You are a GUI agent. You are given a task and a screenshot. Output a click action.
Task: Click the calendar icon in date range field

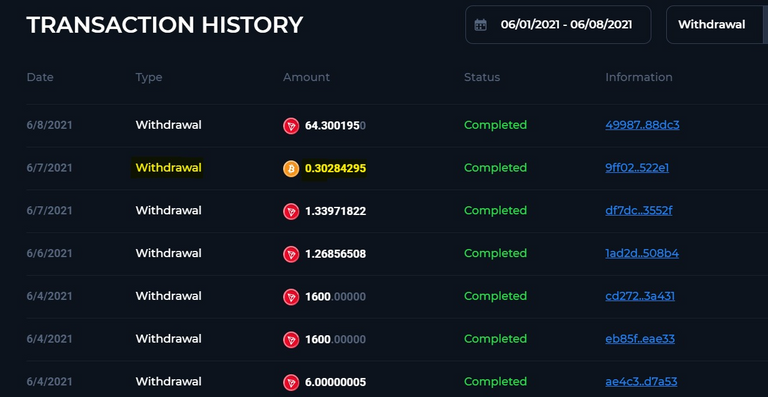point(480,25)
